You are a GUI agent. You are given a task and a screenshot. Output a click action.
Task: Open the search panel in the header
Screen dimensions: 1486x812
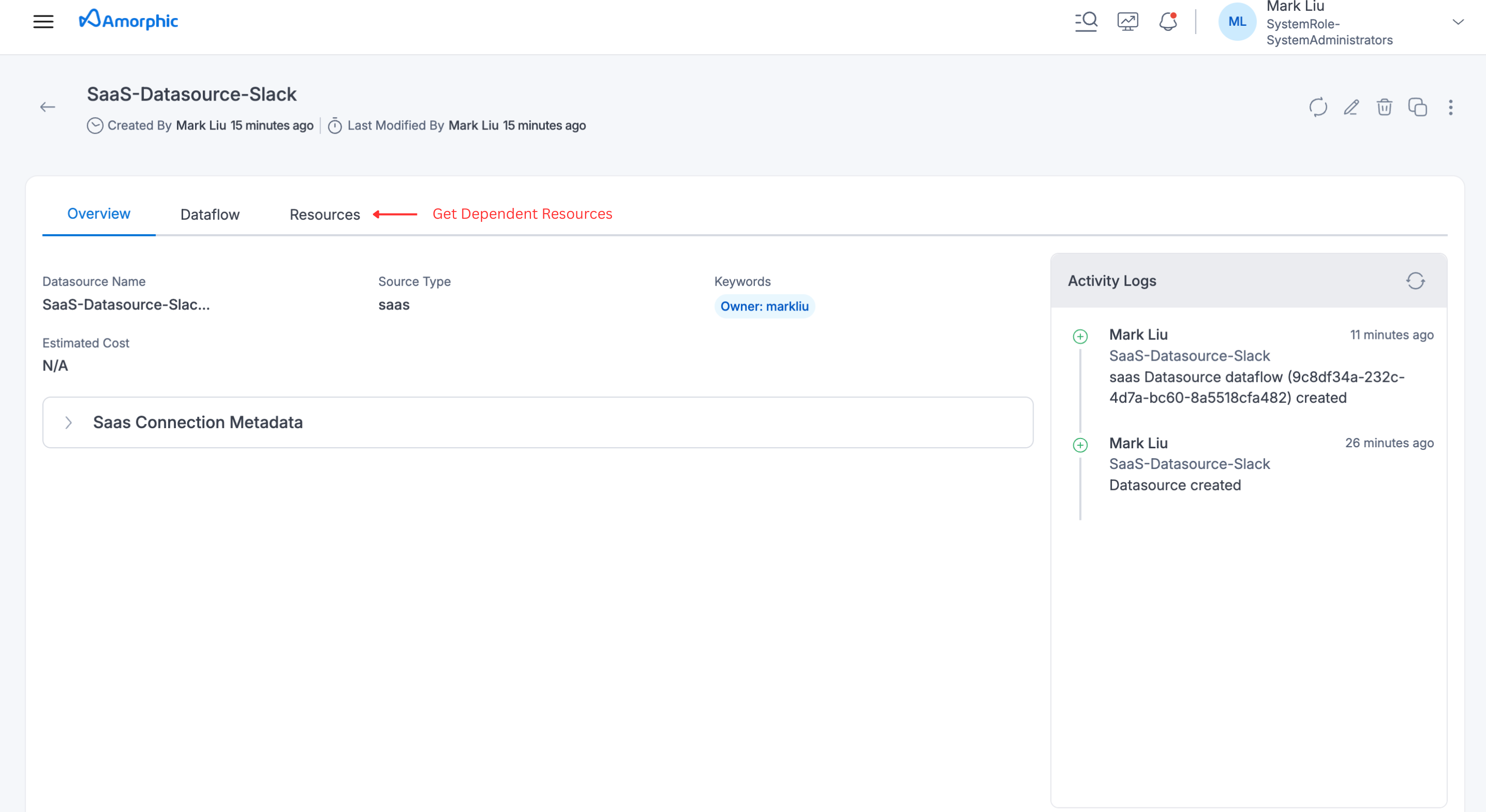[1087, 21]
